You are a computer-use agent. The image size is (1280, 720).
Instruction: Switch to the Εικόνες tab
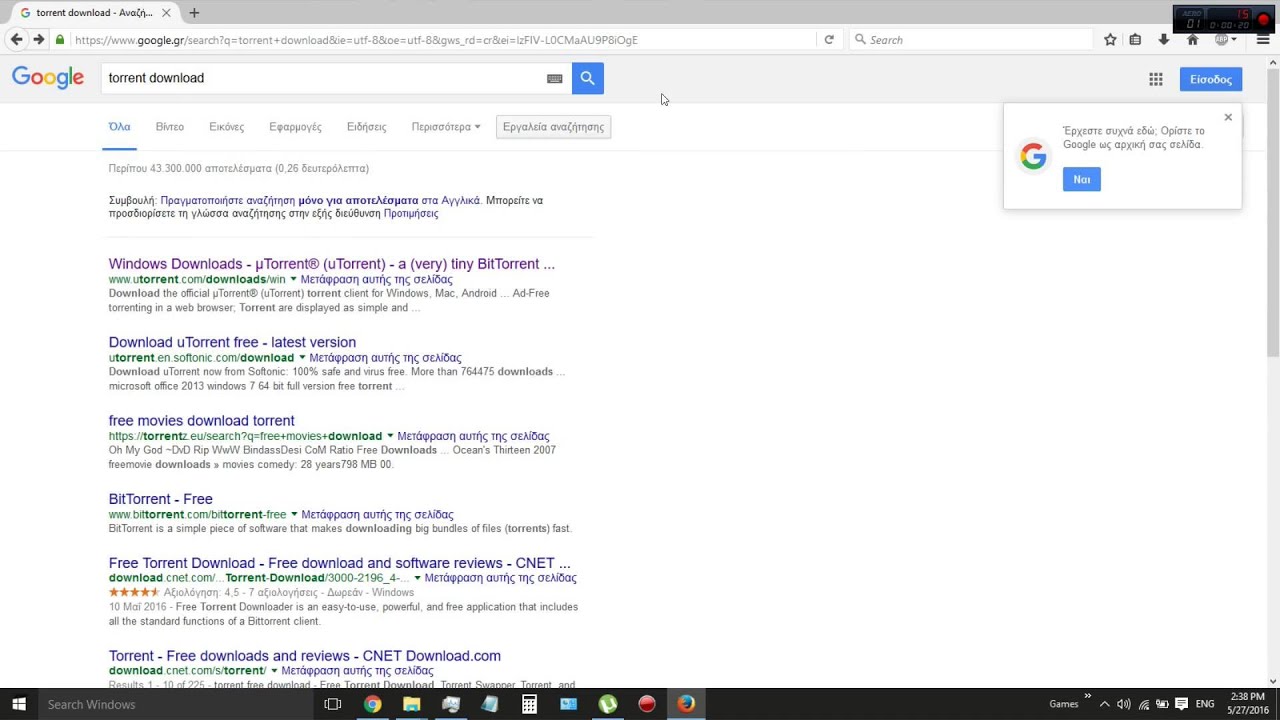pyautogui.click(x=226, y=127)
